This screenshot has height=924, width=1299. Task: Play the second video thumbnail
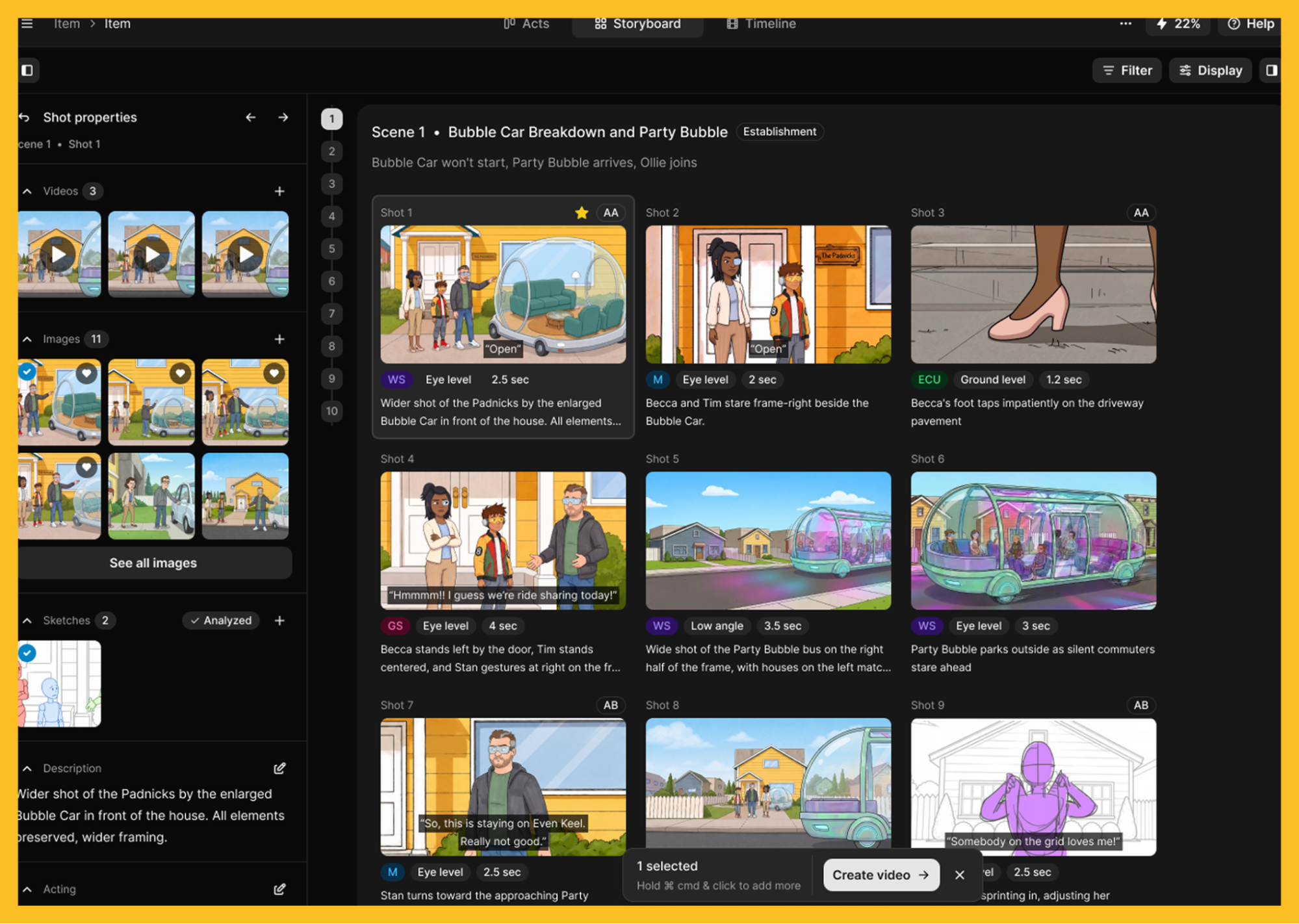click(151, 254)
